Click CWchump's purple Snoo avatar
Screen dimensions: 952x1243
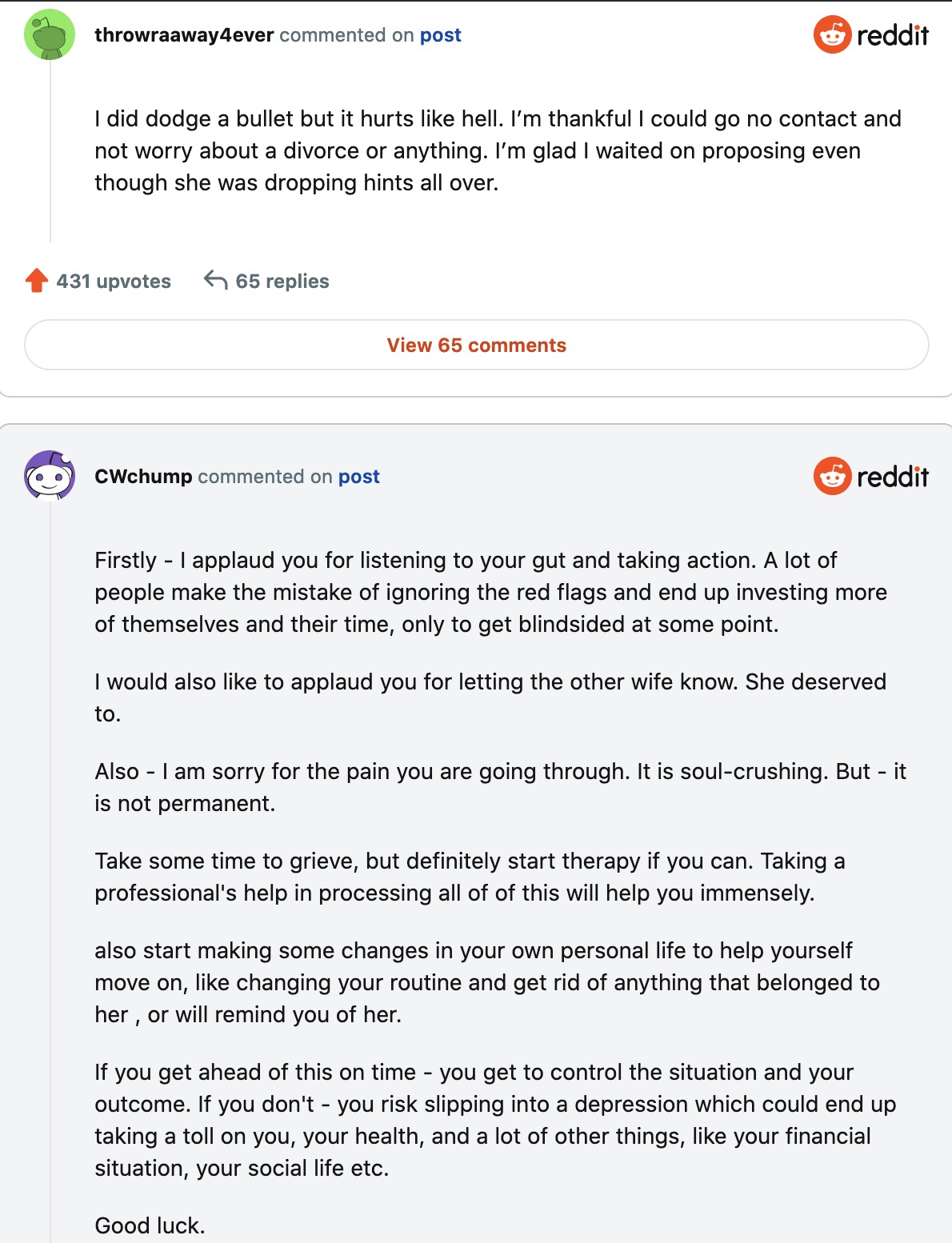(50, 476)
